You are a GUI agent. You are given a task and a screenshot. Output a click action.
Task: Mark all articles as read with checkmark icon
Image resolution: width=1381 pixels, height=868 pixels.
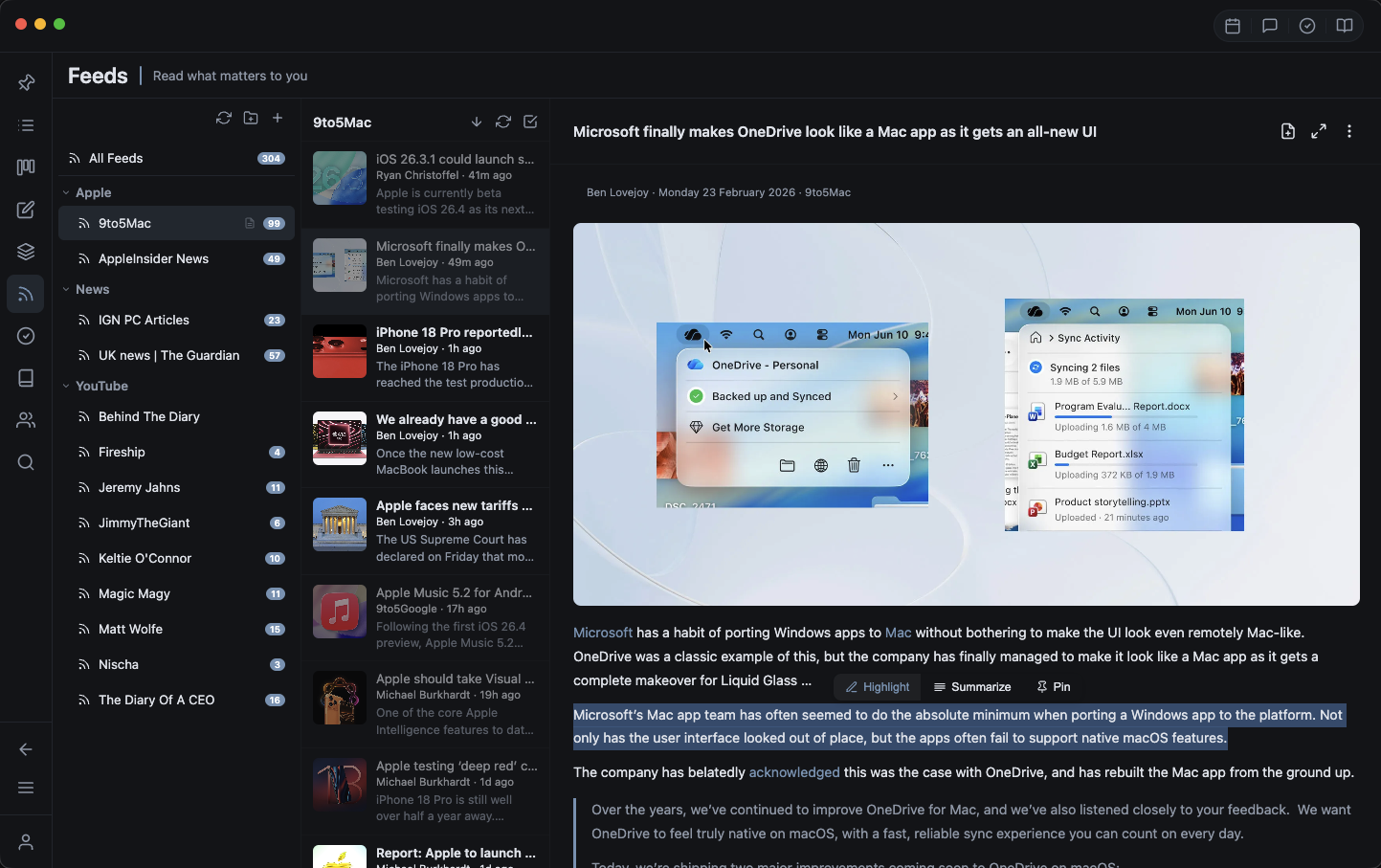530,122
